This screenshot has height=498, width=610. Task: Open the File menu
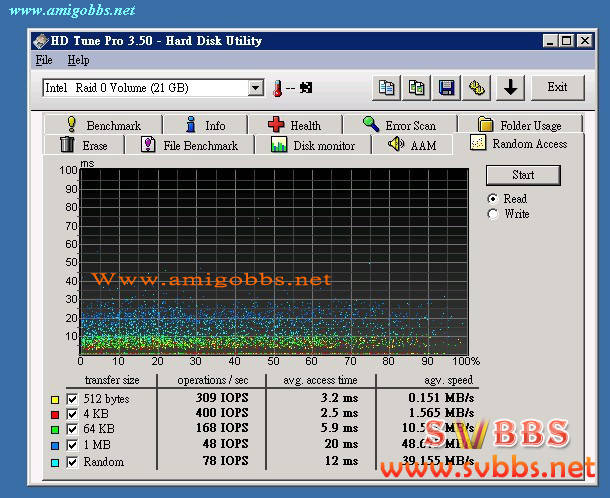point(44,61)
